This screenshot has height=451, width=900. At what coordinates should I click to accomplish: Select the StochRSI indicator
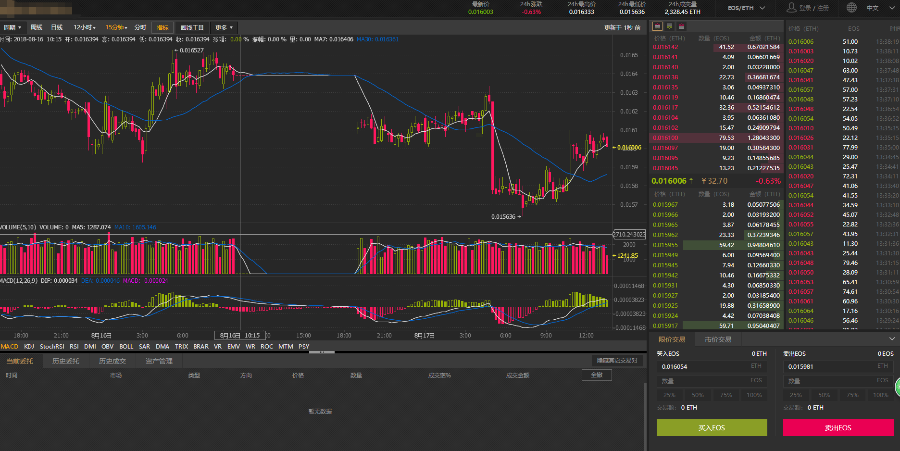click(52, 346)
